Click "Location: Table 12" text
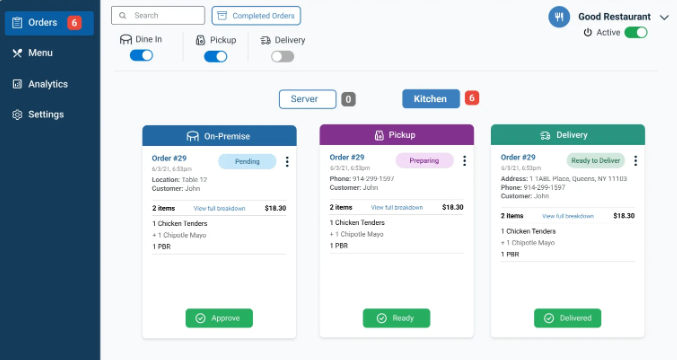Screen dimensions: 677x360 click(179, 180)
